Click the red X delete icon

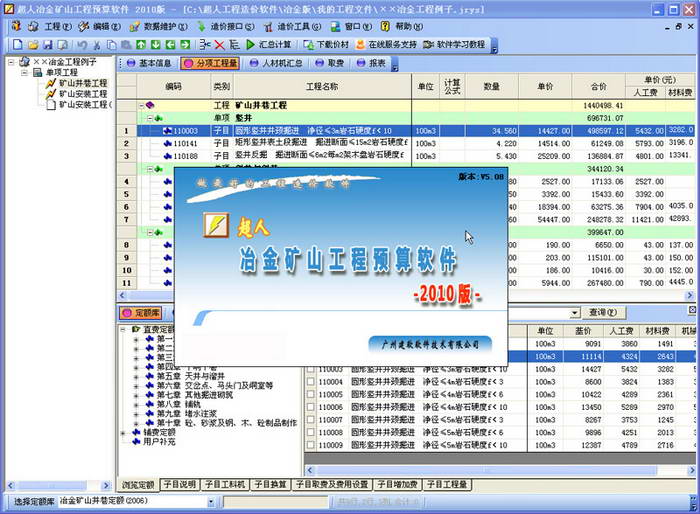click(x=220, y=44)
